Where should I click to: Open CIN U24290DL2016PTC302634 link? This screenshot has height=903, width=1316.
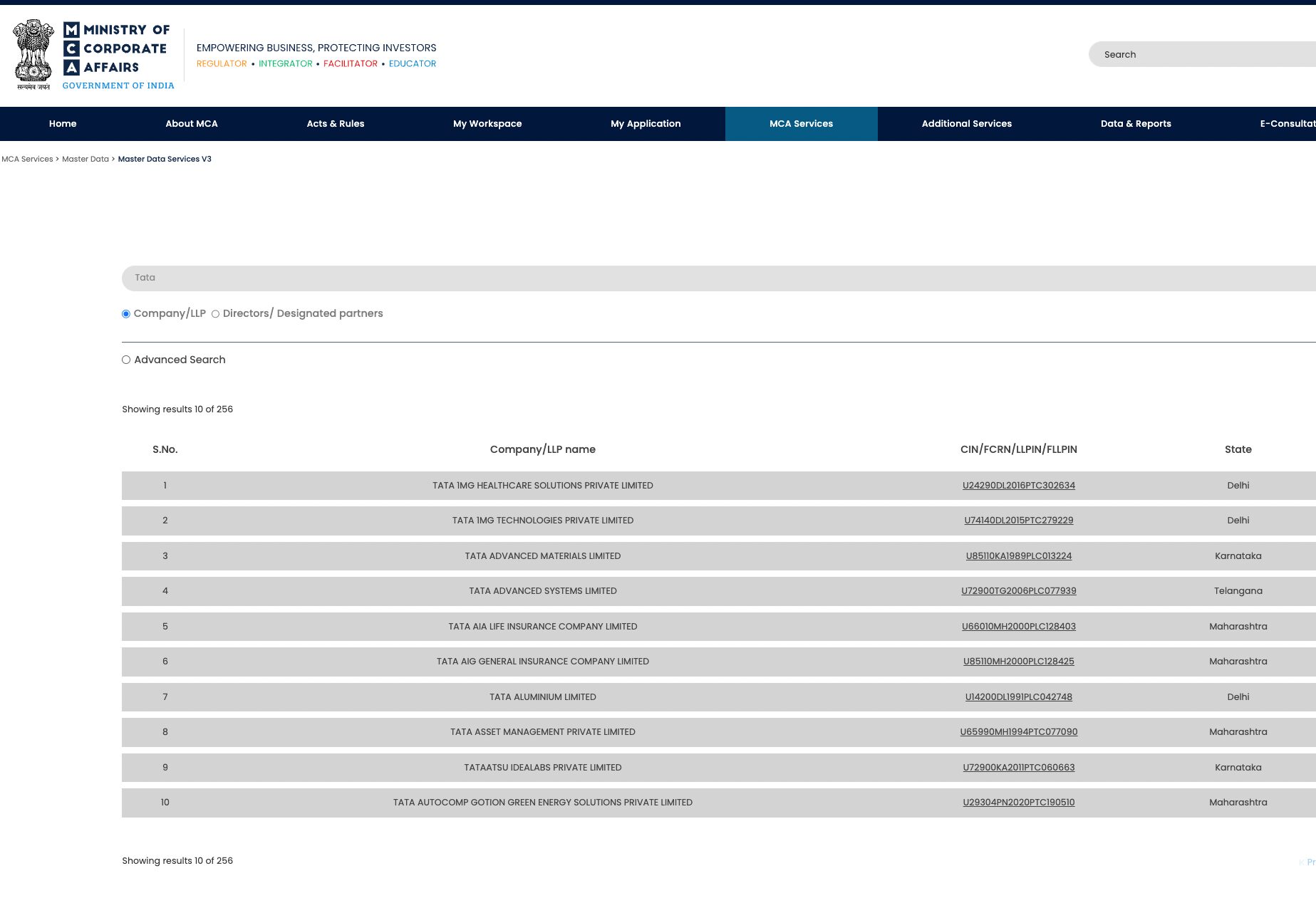click(1019, 486)
